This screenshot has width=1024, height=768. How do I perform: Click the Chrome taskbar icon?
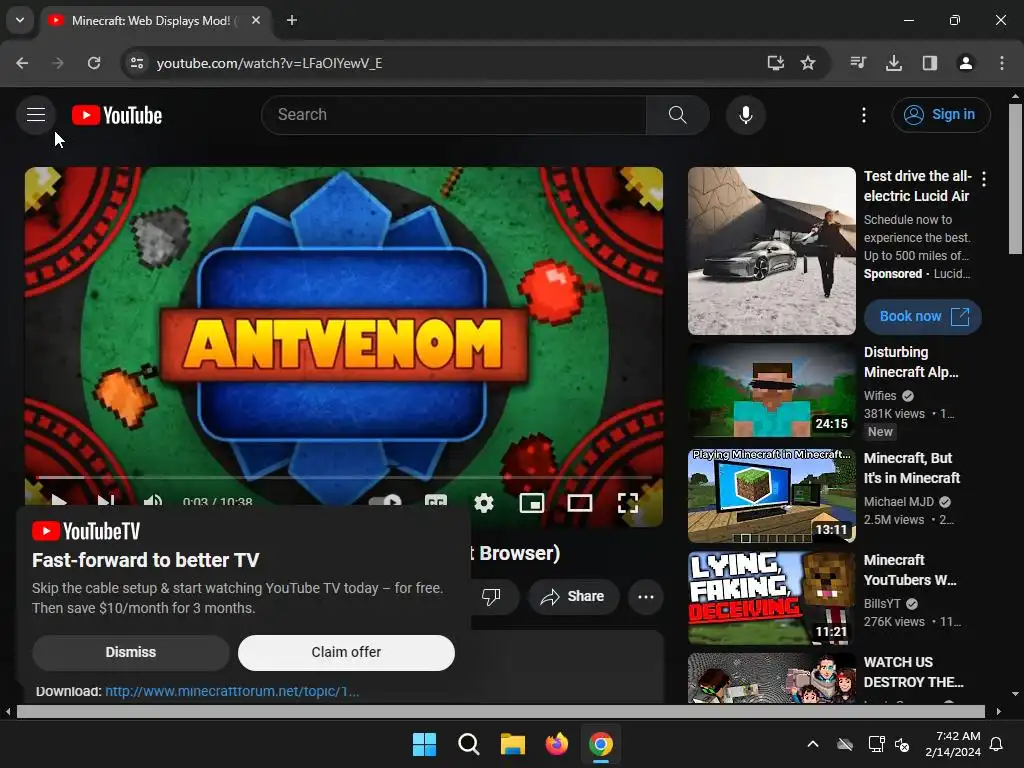(601, 744)
